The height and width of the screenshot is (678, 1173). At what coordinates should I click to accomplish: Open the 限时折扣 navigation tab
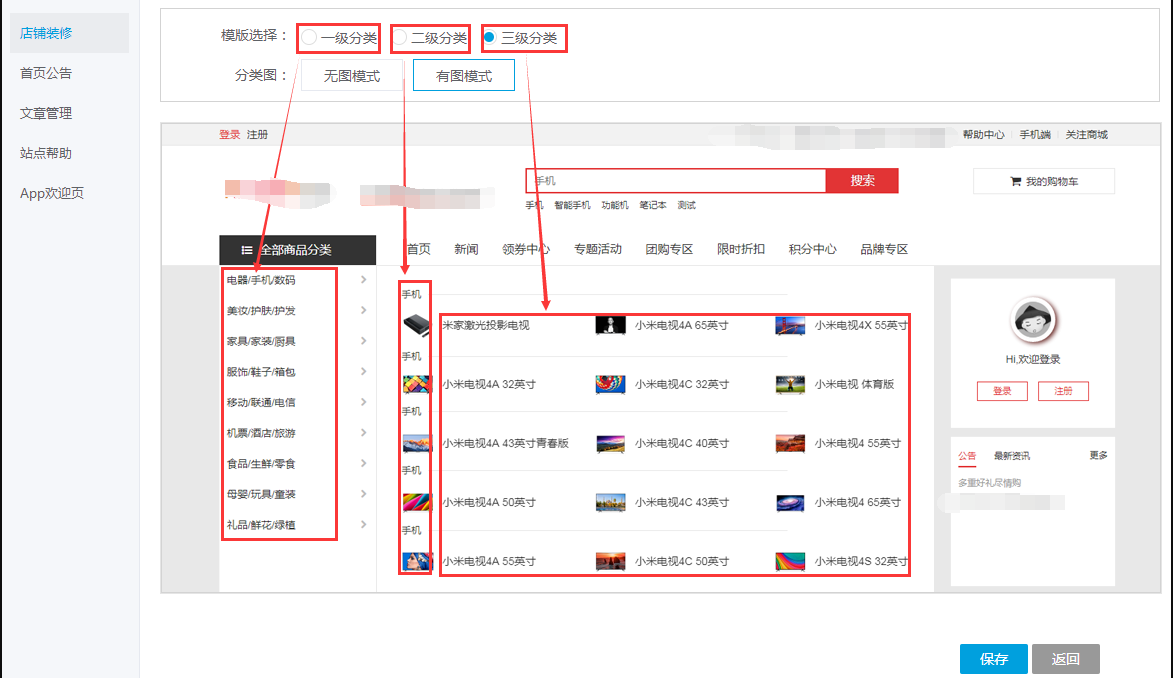coord(741,249)
